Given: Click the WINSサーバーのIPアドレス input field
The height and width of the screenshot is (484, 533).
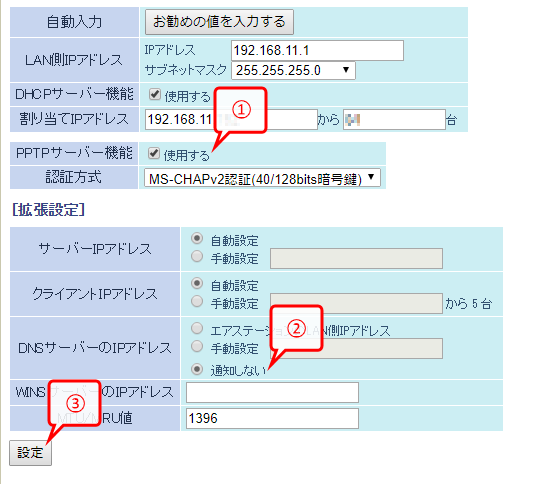Looking at the screenshot, I should point(272,393).
